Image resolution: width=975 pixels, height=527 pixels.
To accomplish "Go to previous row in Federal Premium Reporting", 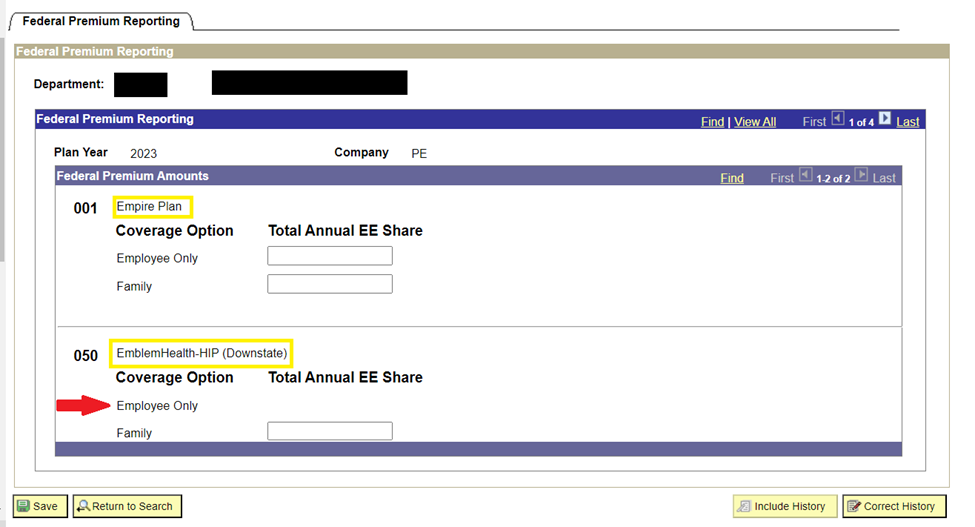I will coord(838,118).
